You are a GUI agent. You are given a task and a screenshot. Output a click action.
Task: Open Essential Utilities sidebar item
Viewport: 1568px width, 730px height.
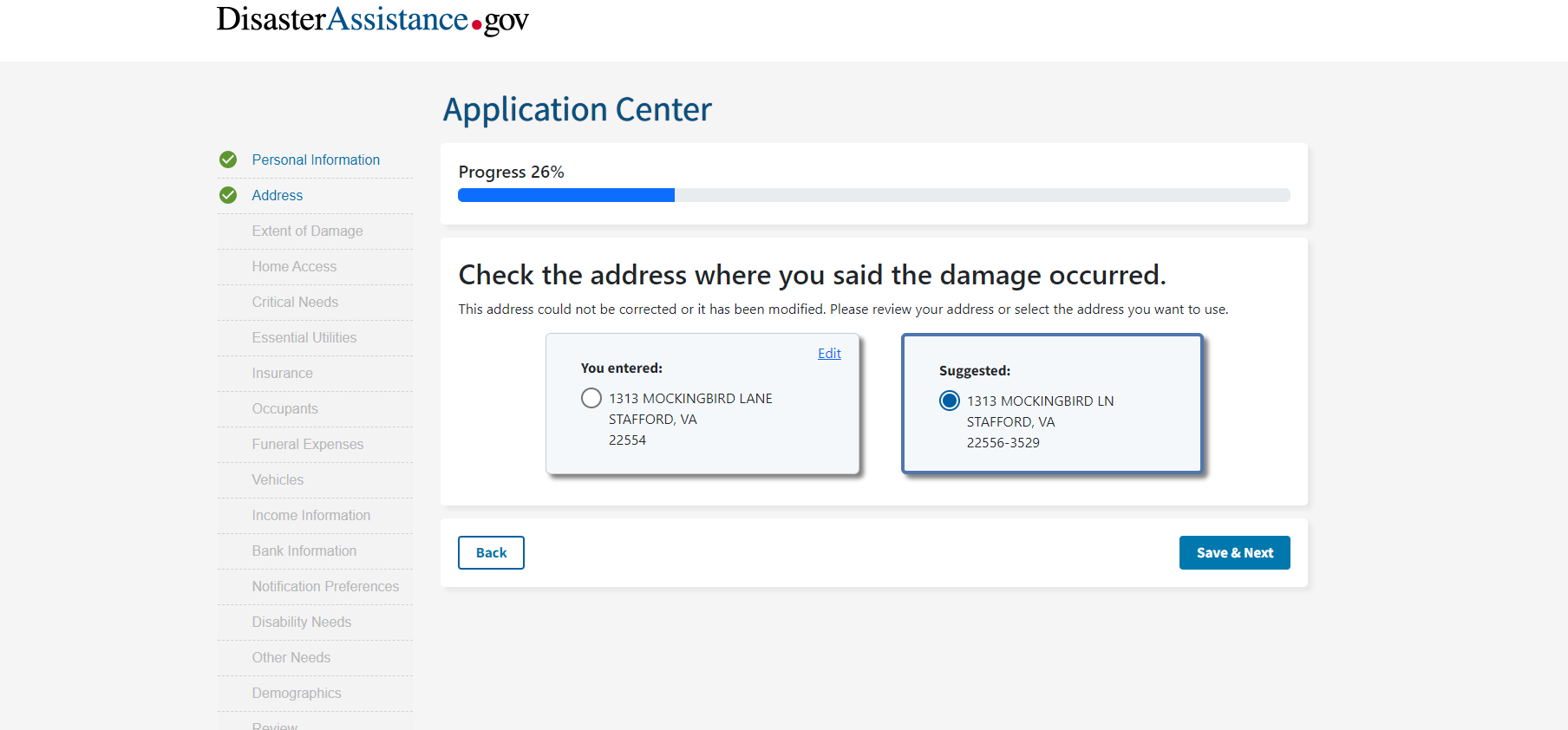pos(304,337)
